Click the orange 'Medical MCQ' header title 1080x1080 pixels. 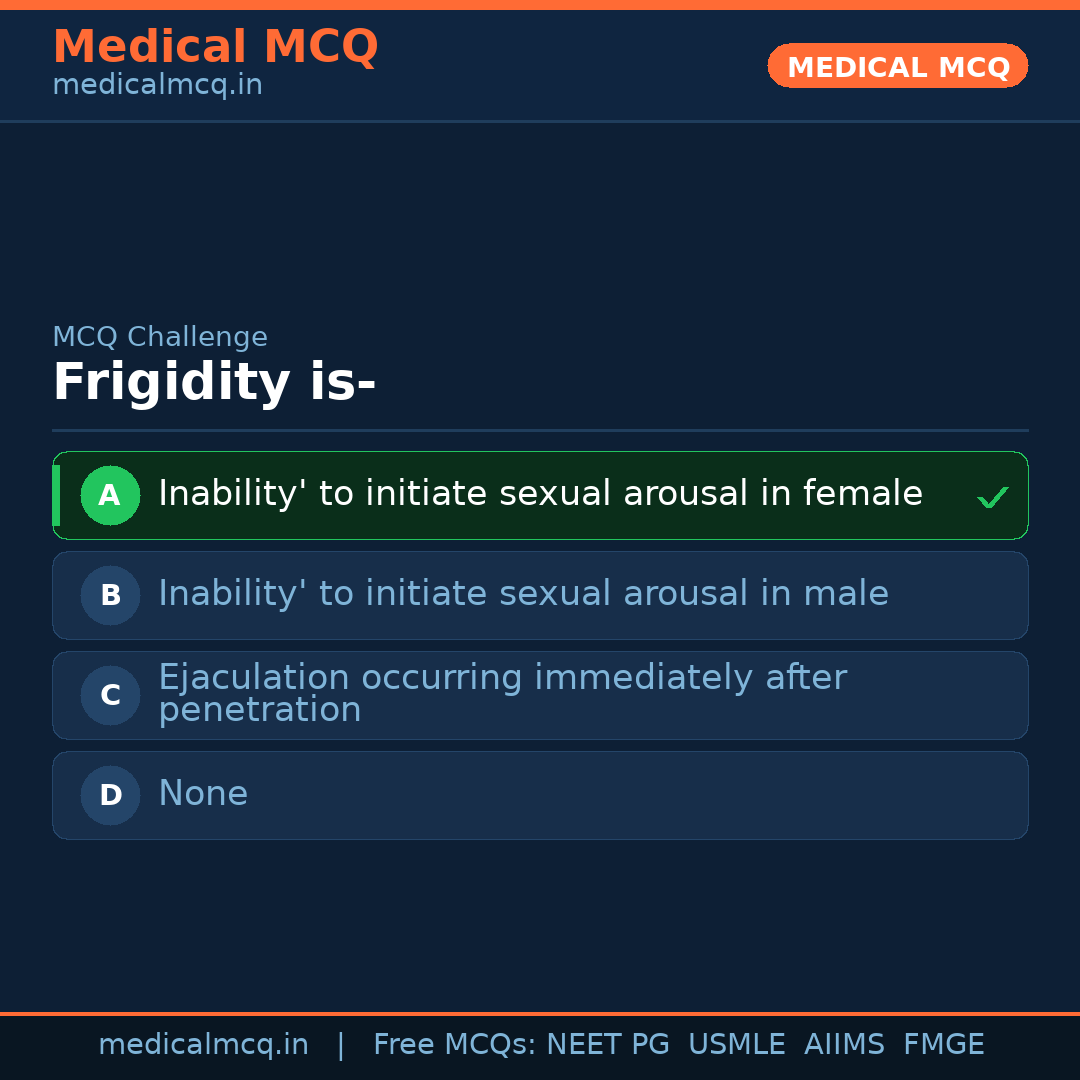[215, 46]
